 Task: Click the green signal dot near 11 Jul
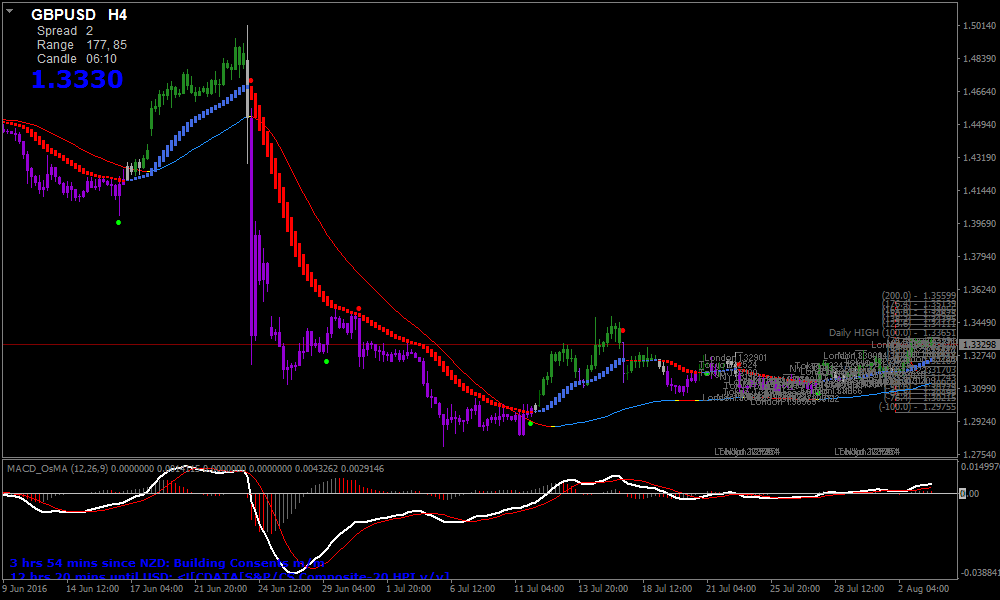(530, 422)
